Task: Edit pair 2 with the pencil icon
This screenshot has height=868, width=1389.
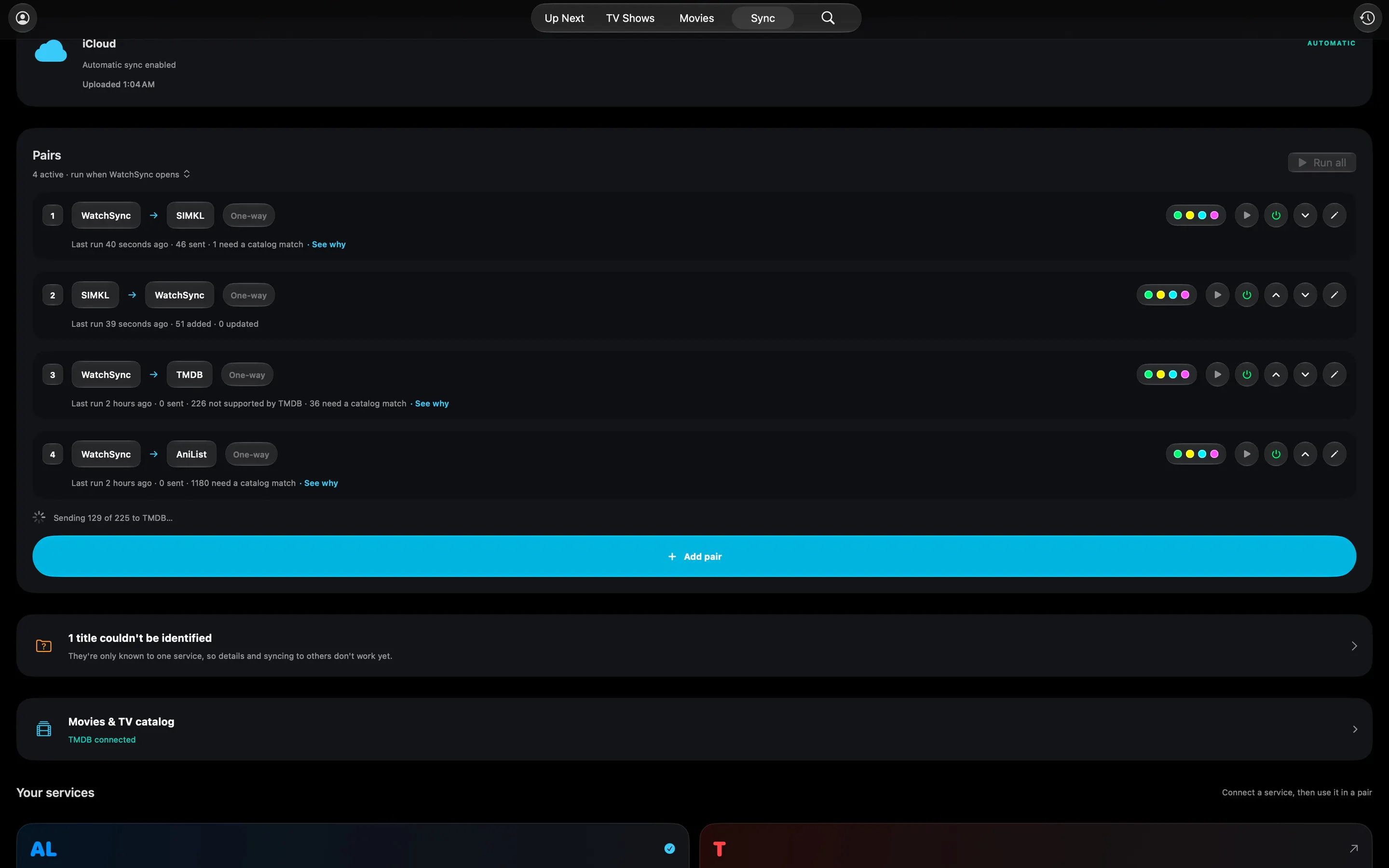Action: click(1334, 295)
